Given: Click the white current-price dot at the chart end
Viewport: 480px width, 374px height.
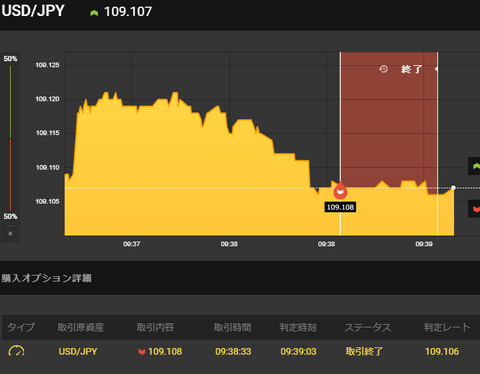Looking at the screenshot, I should tap(453, 188).
